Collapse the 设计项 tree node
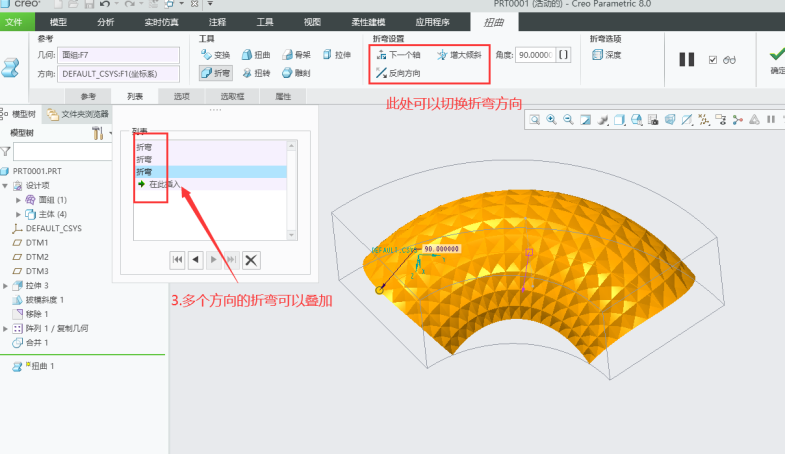The image size is (785, 454). tap(5, 186)
